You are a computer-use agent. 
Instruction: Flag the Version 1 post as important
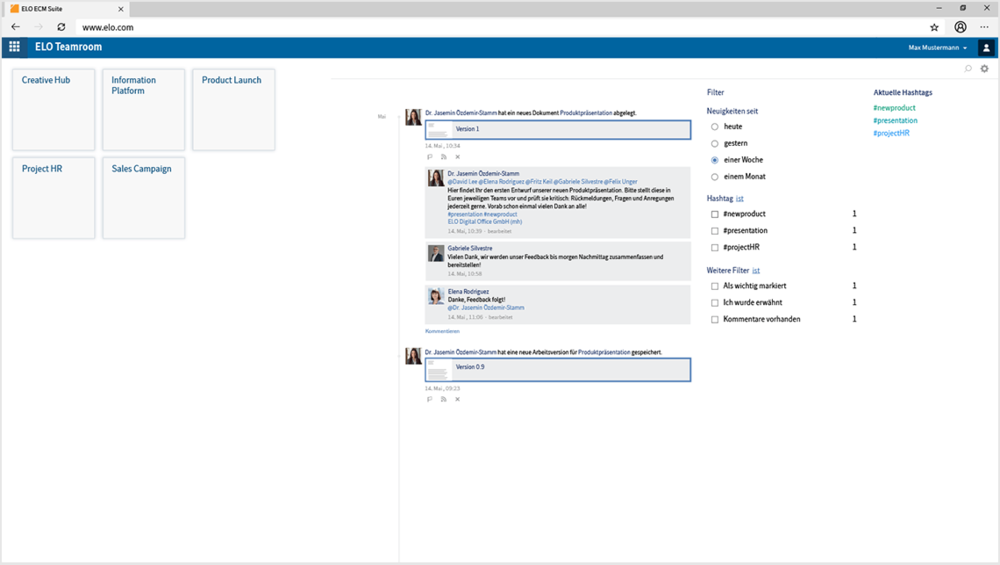[x=430, y=157]
